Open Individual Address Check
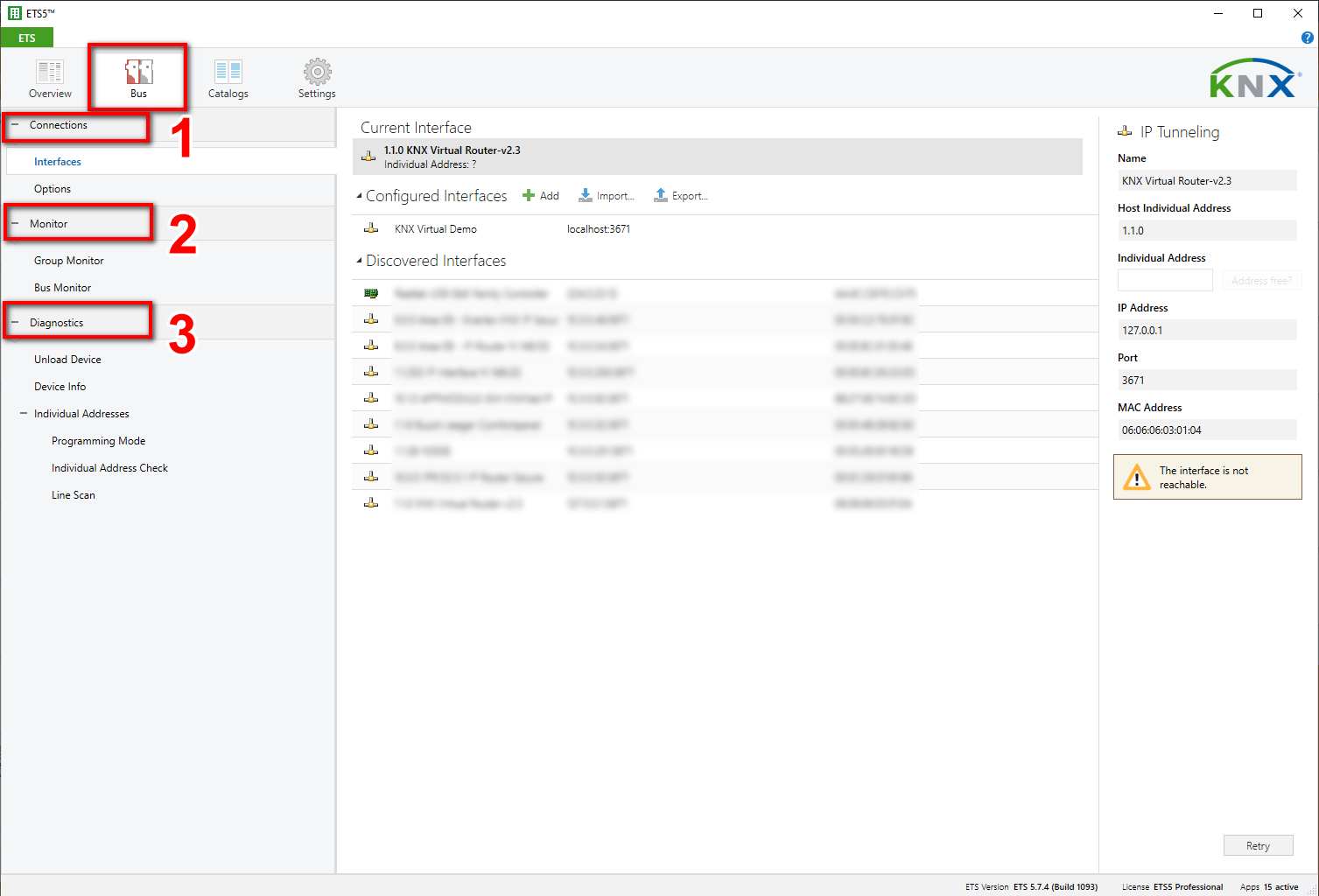The width and height of the screenshot is (1319, 896). pos(110,468)
